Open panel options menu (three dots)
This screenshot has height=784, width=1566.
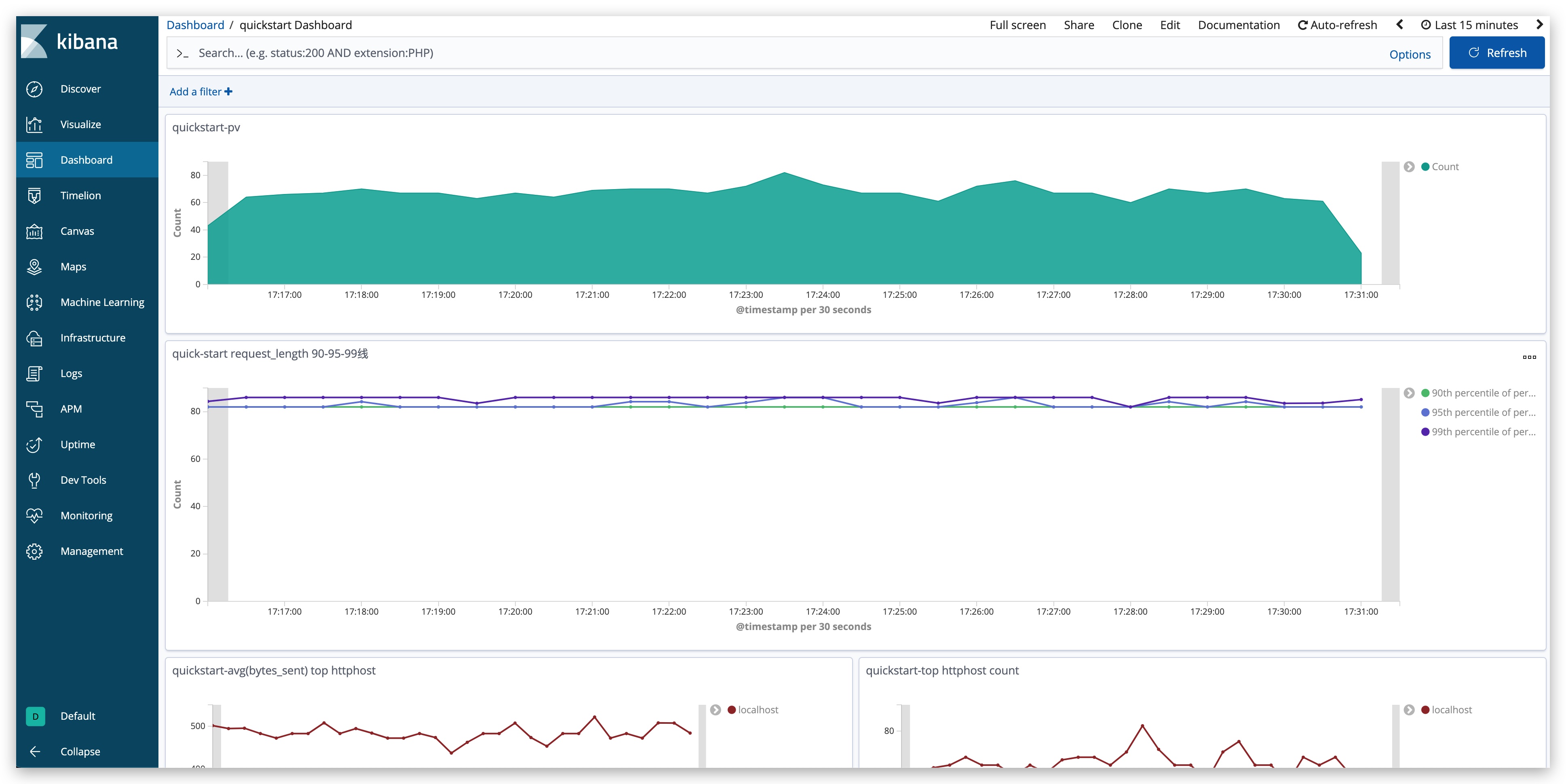[1529, 357]
